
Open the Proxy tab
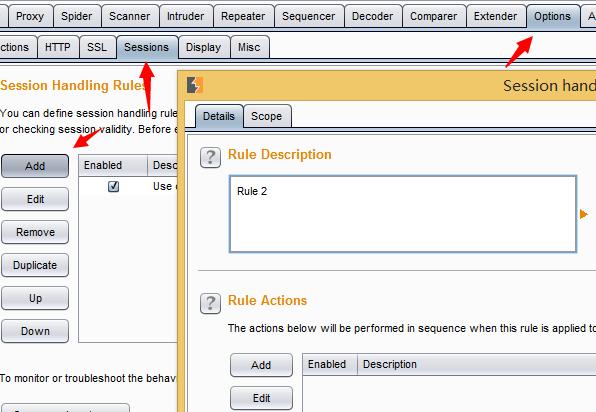pos(30,16)
